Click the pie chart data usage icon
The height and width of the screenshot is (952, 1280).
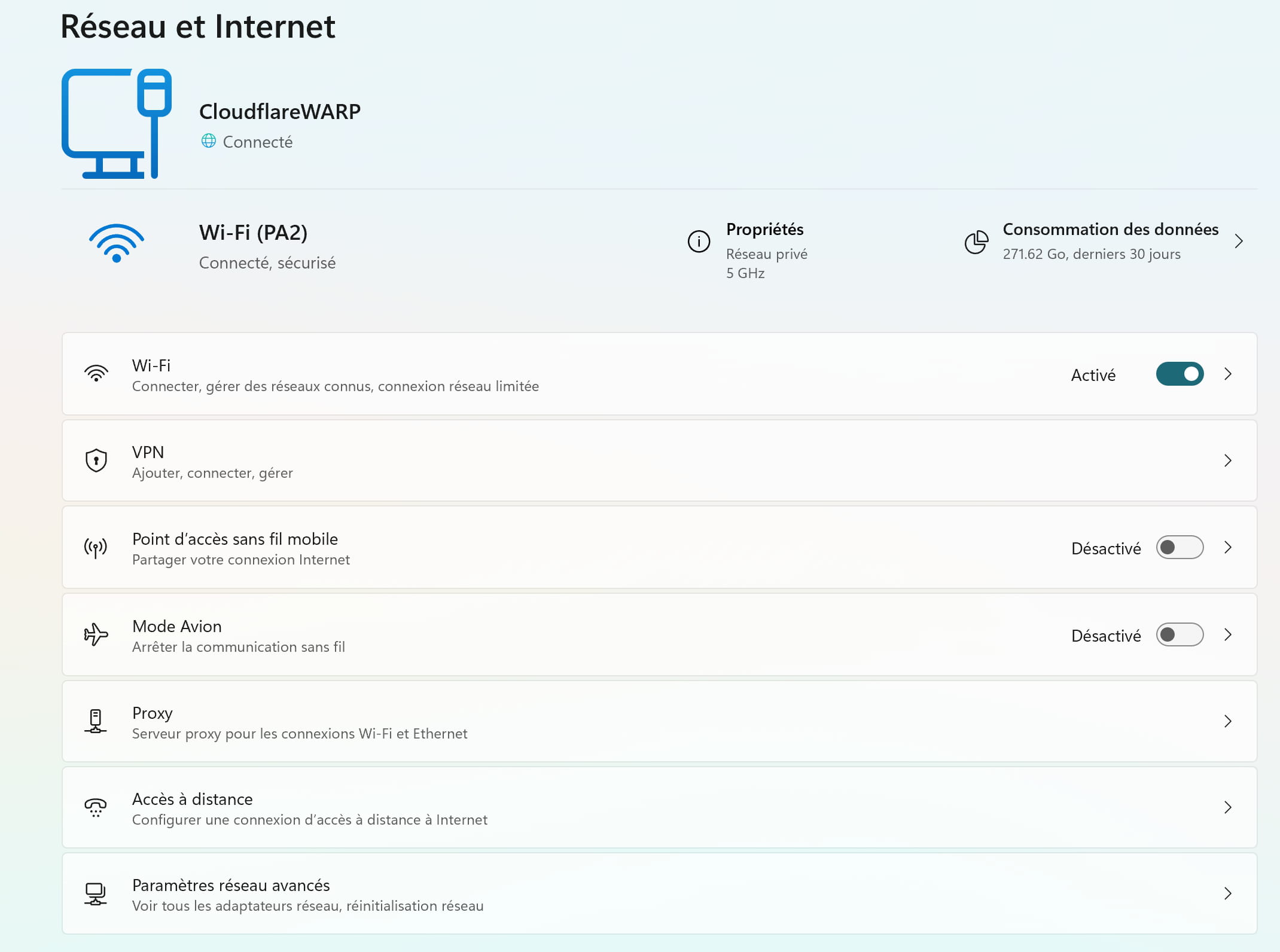click(x=976, y=242)
